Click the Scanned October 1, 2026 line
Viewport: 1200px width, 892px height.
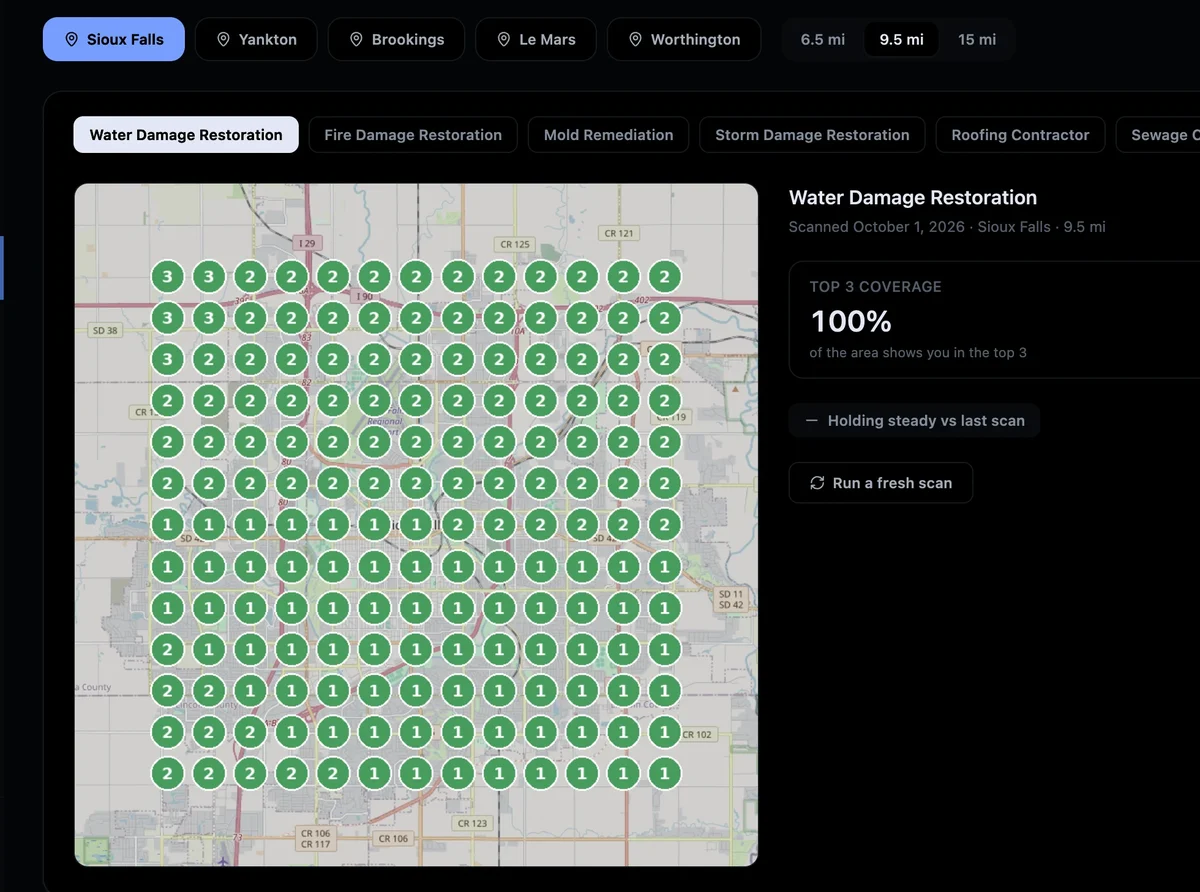coord(947,227)
